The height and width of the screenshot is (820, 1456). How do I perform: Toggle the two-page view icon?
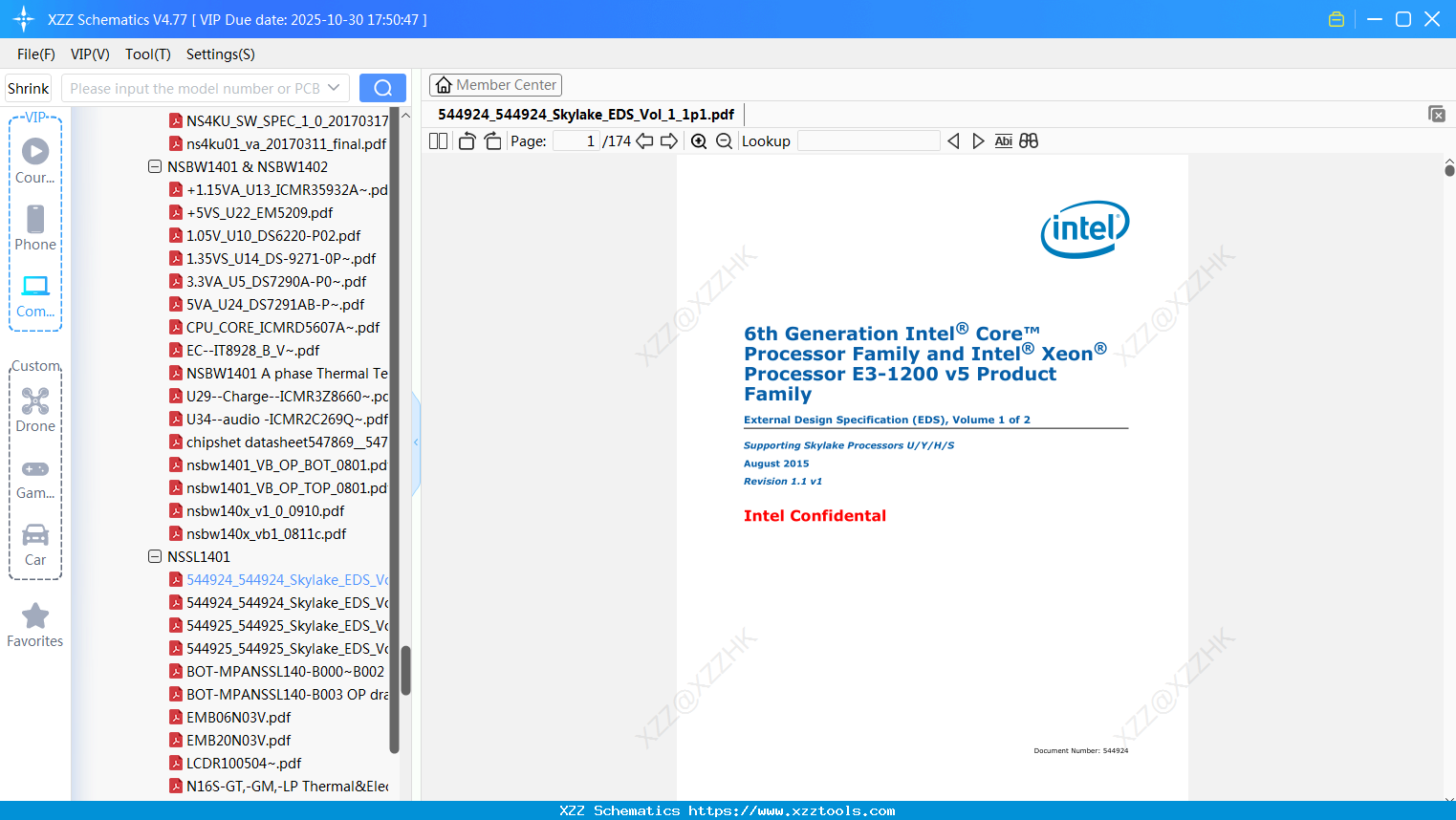(438, 140)
